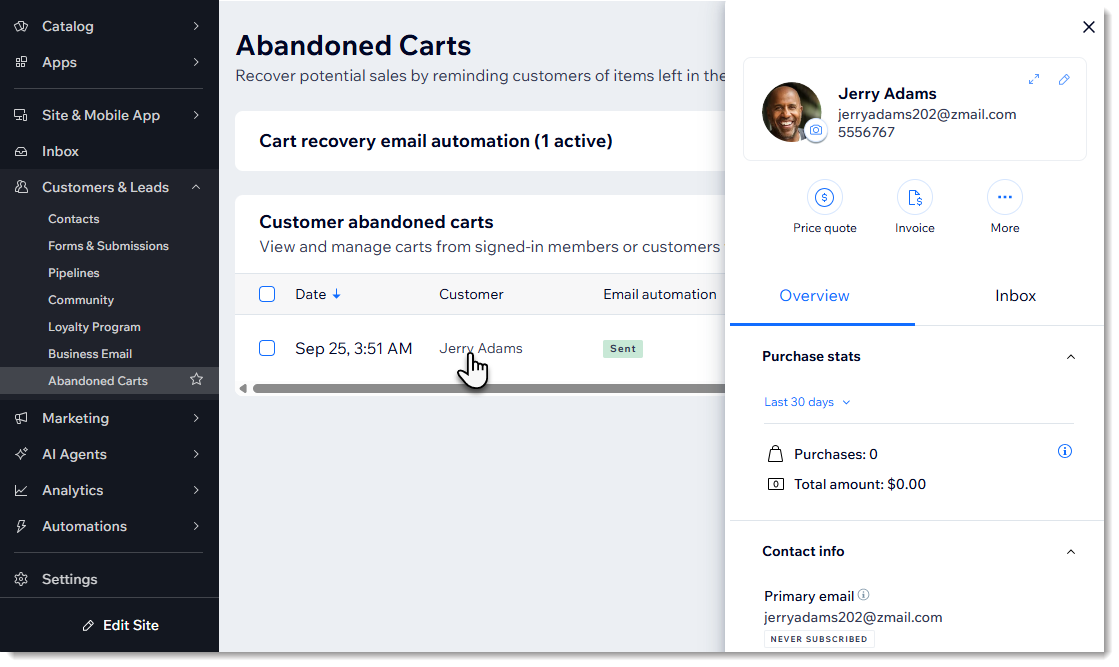The height and width of the screenshot is (667, 1119).
Task: Open the Last 30 days dropdown
Action: 807,402
